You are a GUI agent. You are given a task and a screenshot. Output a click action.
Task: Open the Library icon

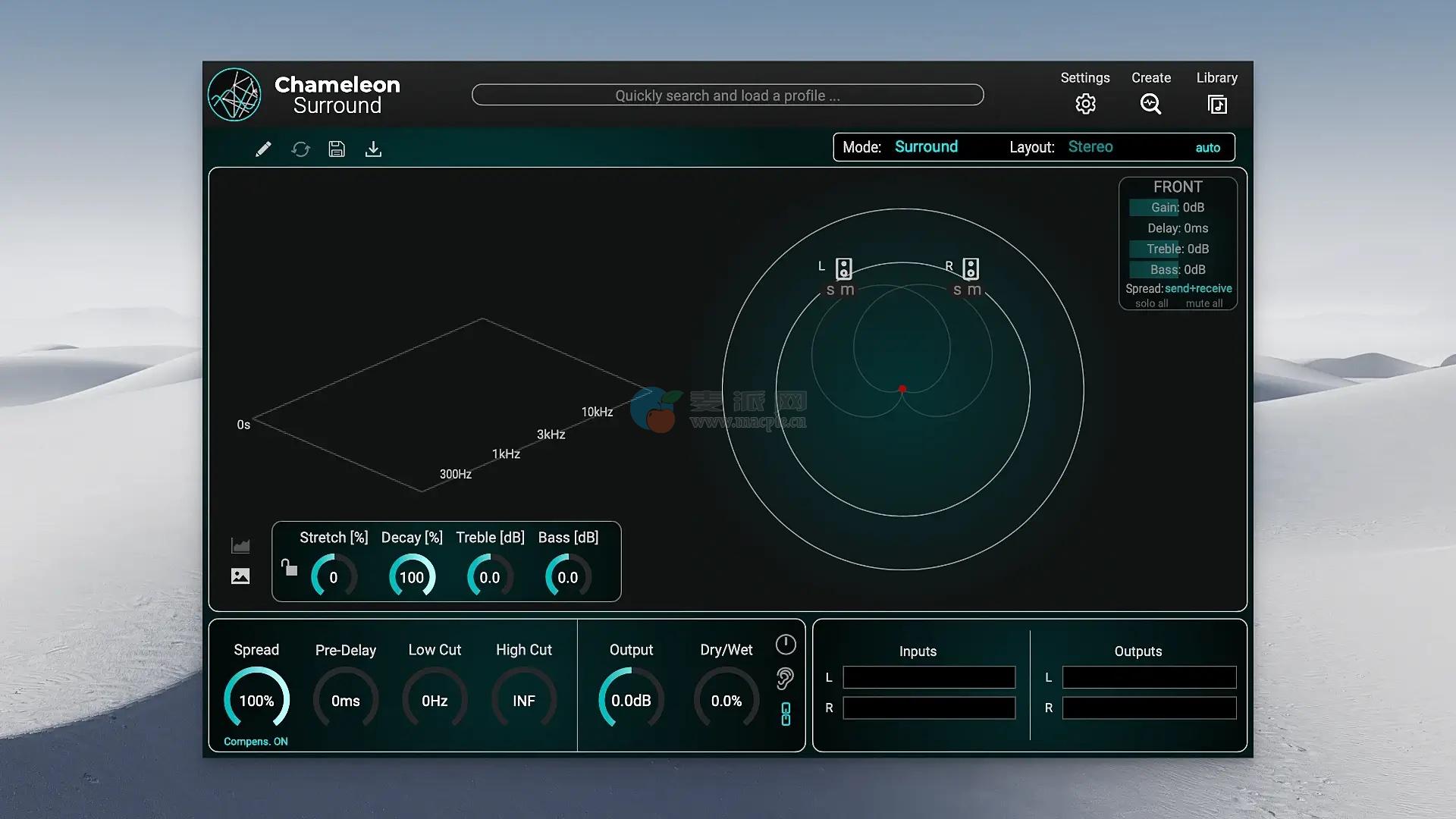(x=1216, y=104)
